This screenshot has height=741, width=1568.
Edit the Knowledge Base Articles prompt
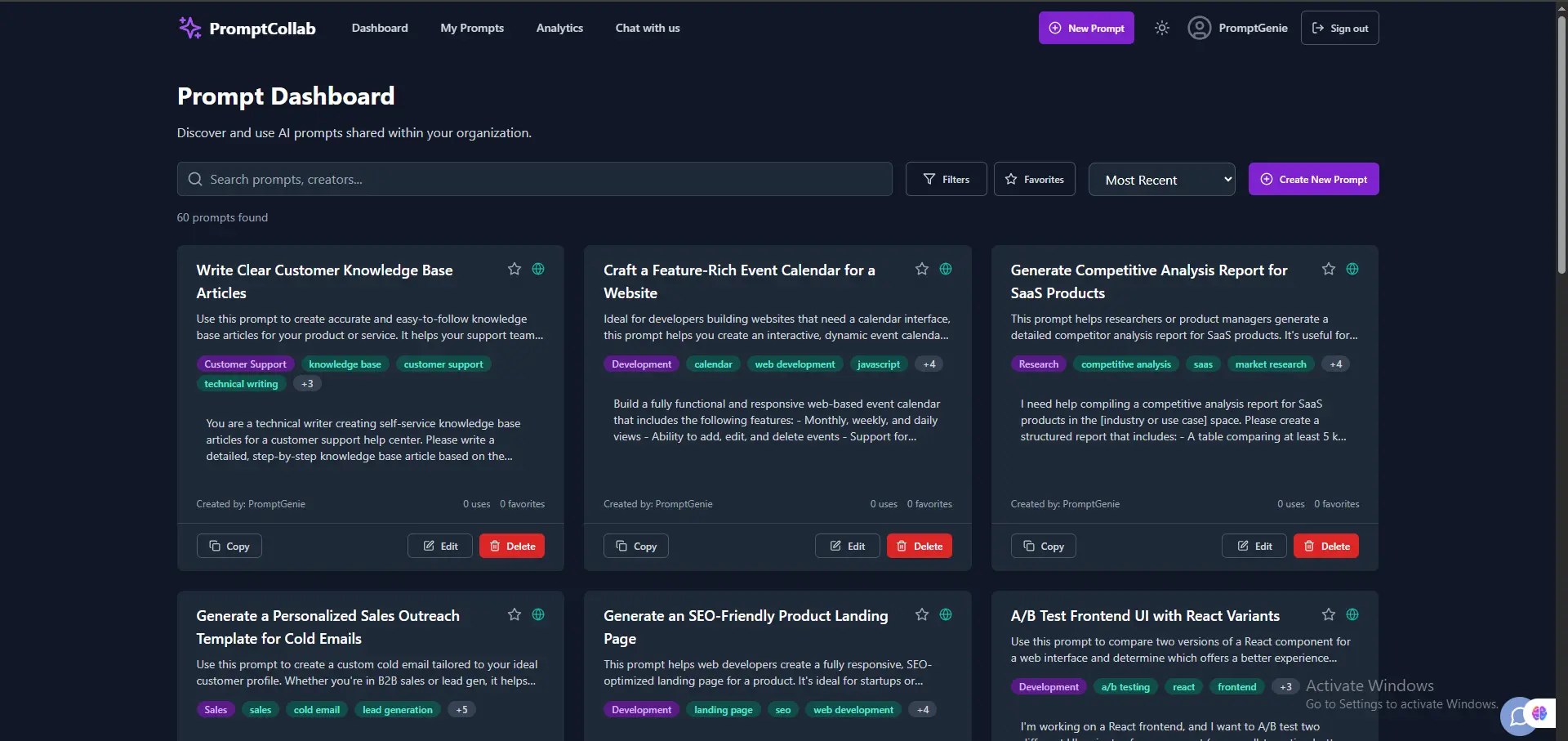(439, 546)
